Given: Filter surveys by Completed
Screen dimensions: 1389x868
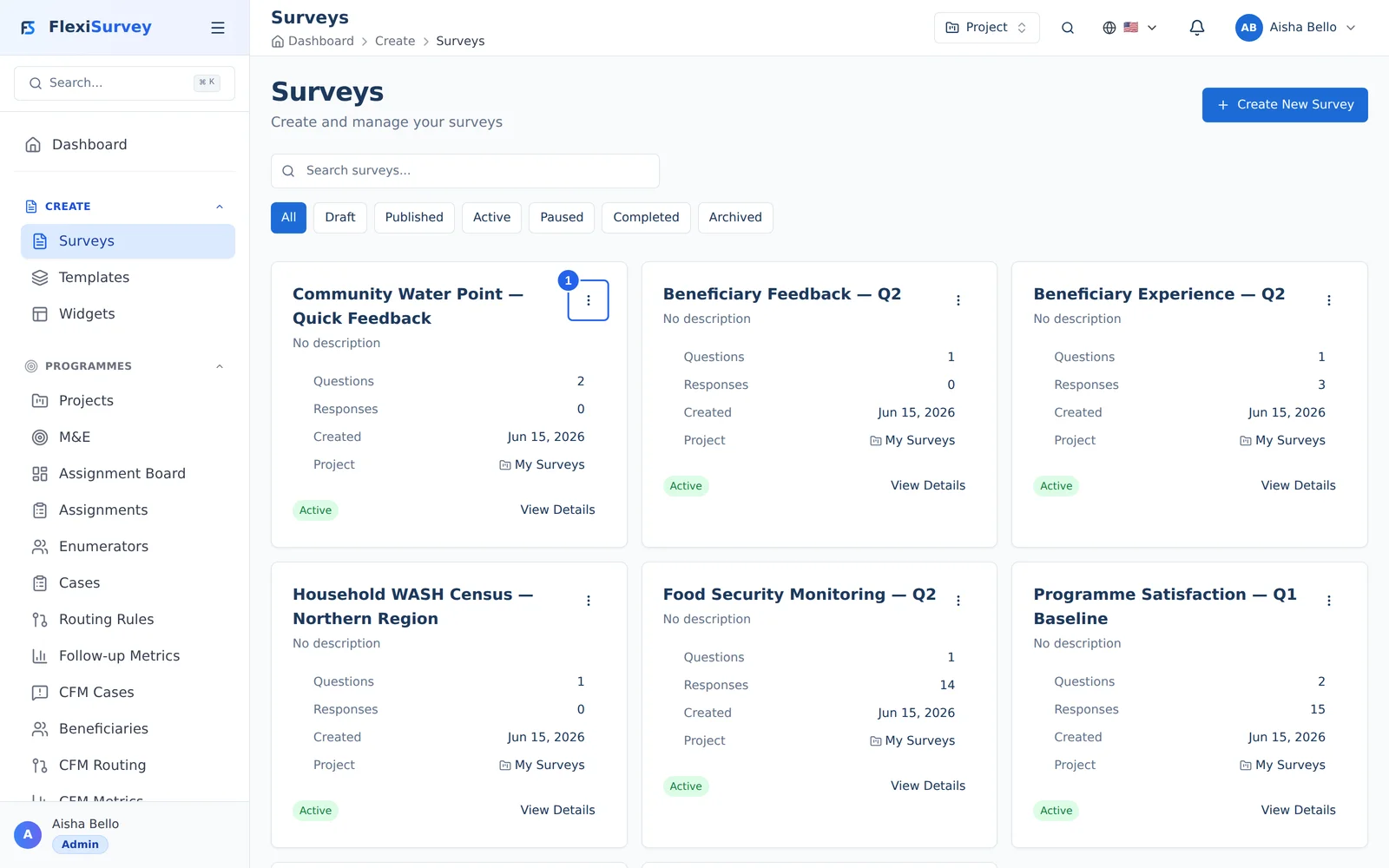Looking at the screenshot, I should pyautogui.click(x=646, y=218).
